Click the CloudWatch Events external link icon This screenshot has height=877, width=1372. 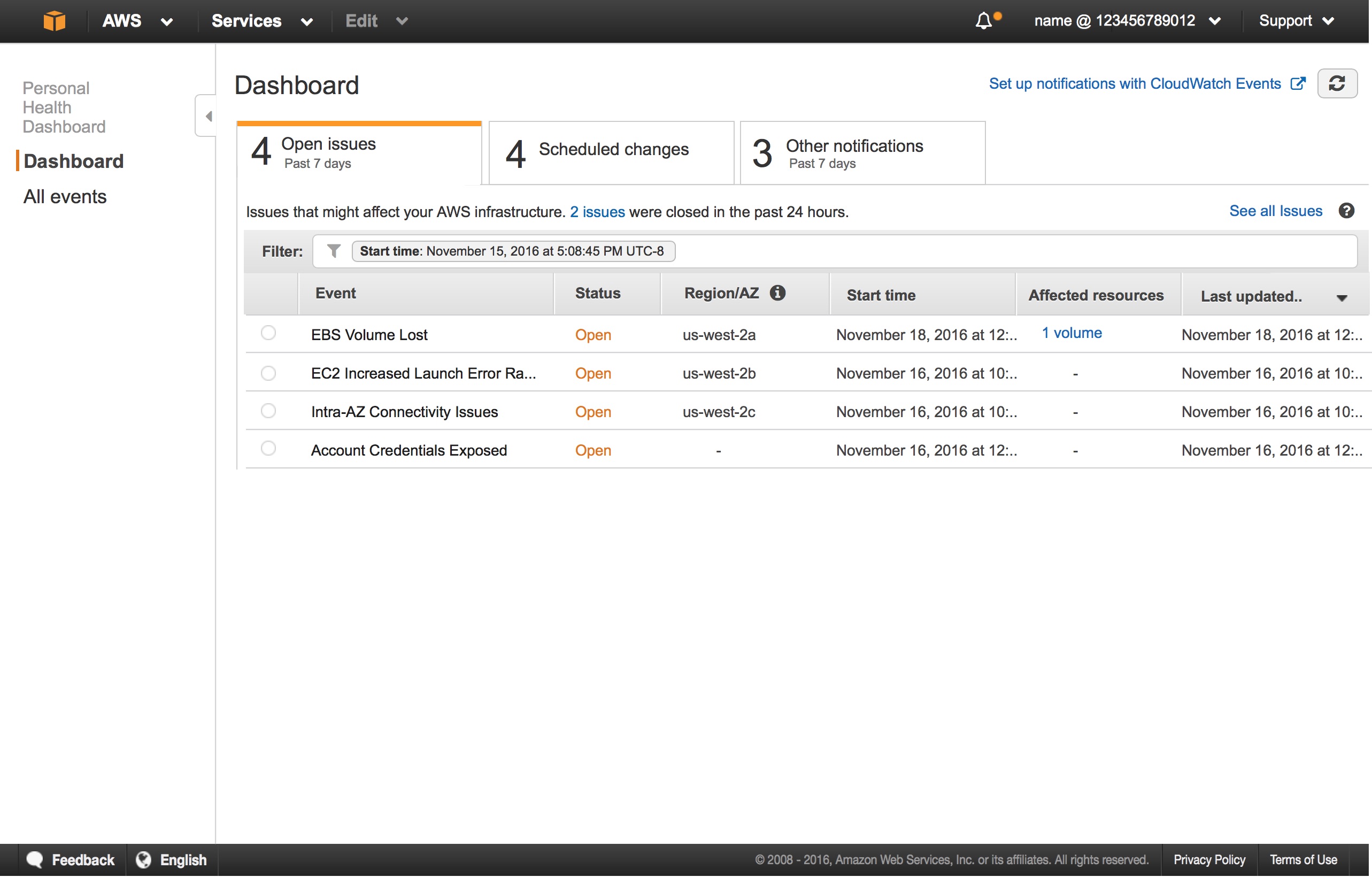1299,83
